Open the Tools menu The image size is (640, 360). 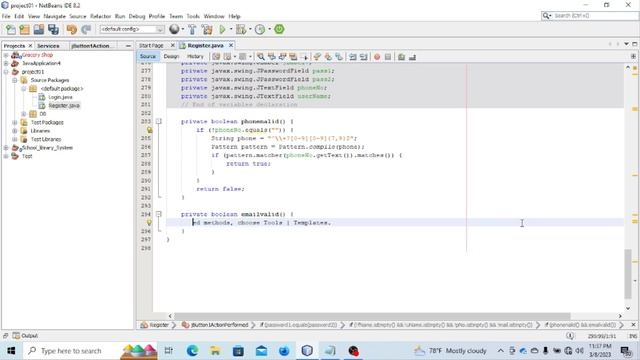click(193, 16)
